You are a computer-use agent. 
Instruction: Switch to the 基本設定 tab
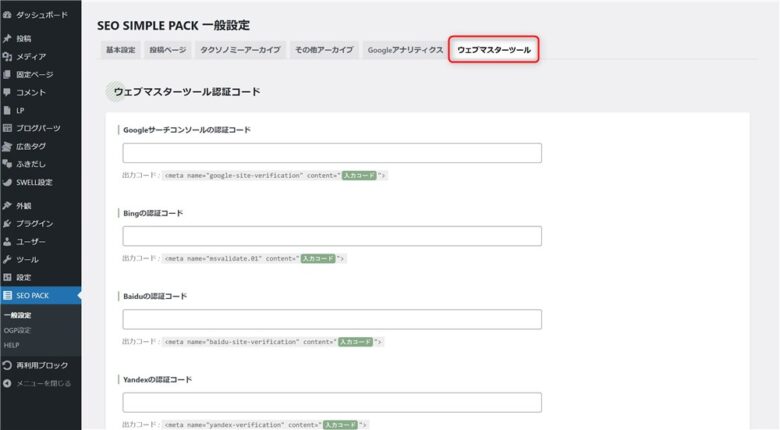tap(120, 49)
